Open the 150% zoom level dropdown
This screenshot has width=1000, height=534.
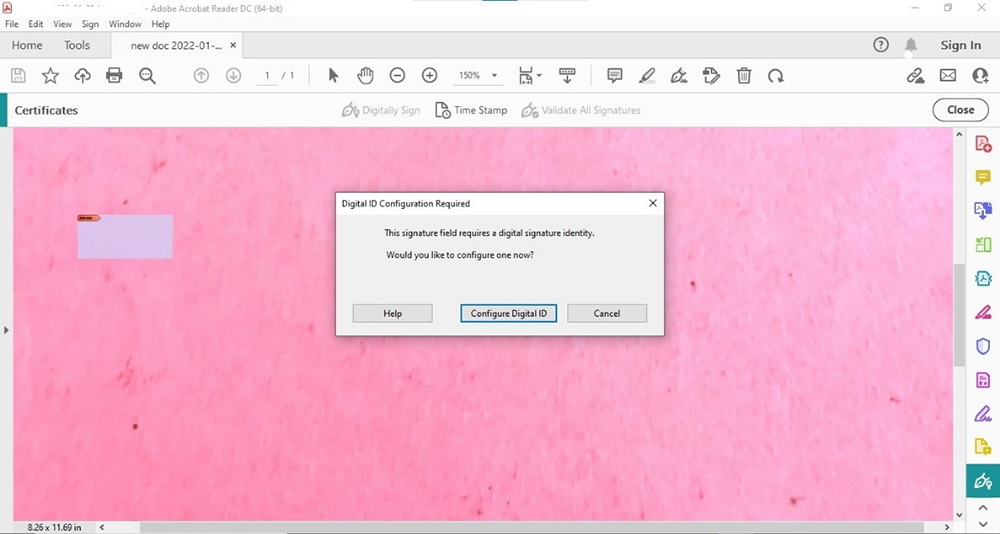pos(477,76)
